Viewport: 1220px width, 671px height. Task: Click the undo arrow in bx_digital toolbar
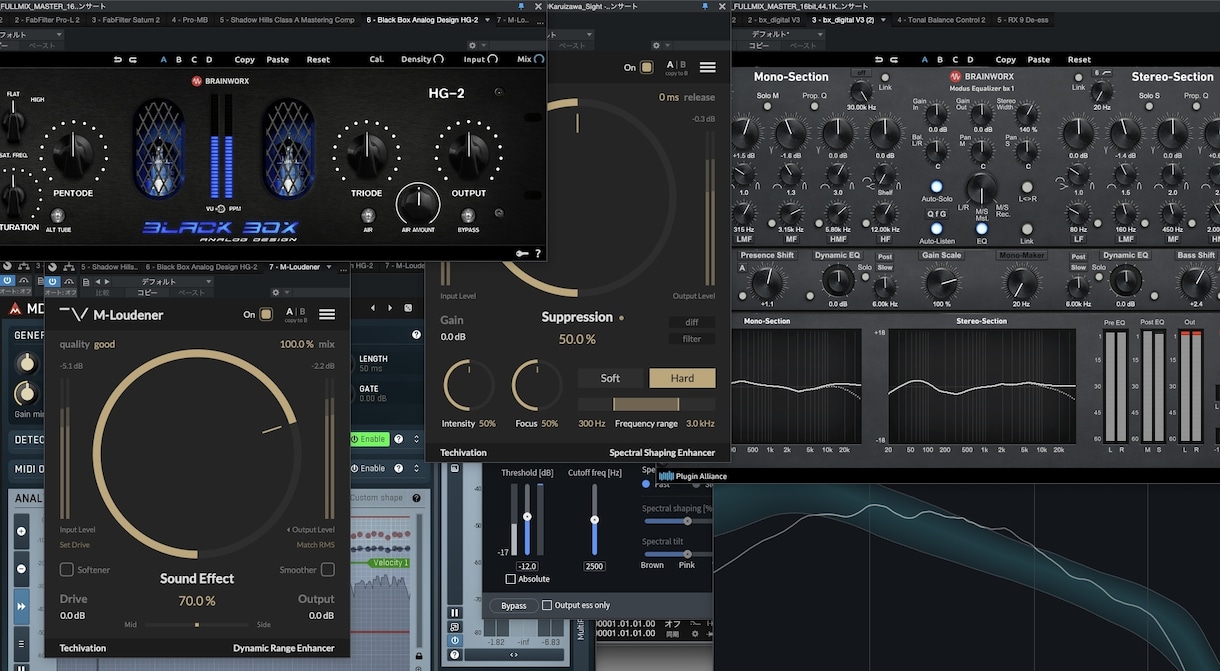880,59
